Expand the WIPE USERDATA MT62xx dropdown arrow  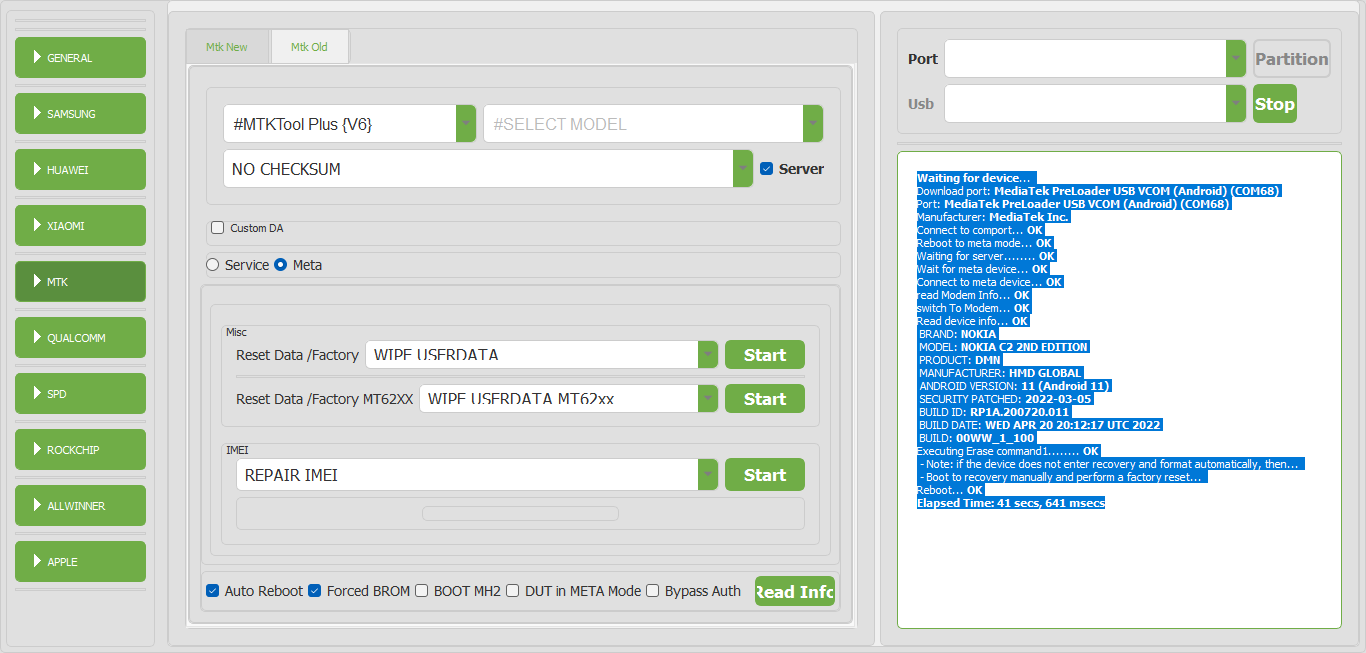point(708,399)
